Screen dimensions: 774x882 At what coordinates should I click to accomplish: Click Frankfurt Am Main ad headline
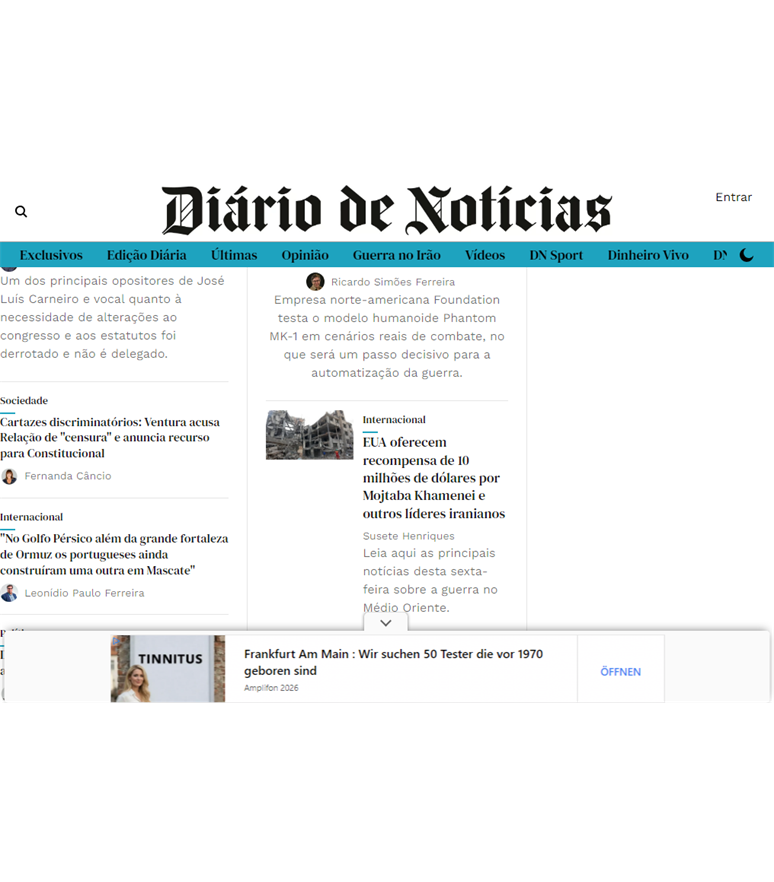click(x=393, y=662)
